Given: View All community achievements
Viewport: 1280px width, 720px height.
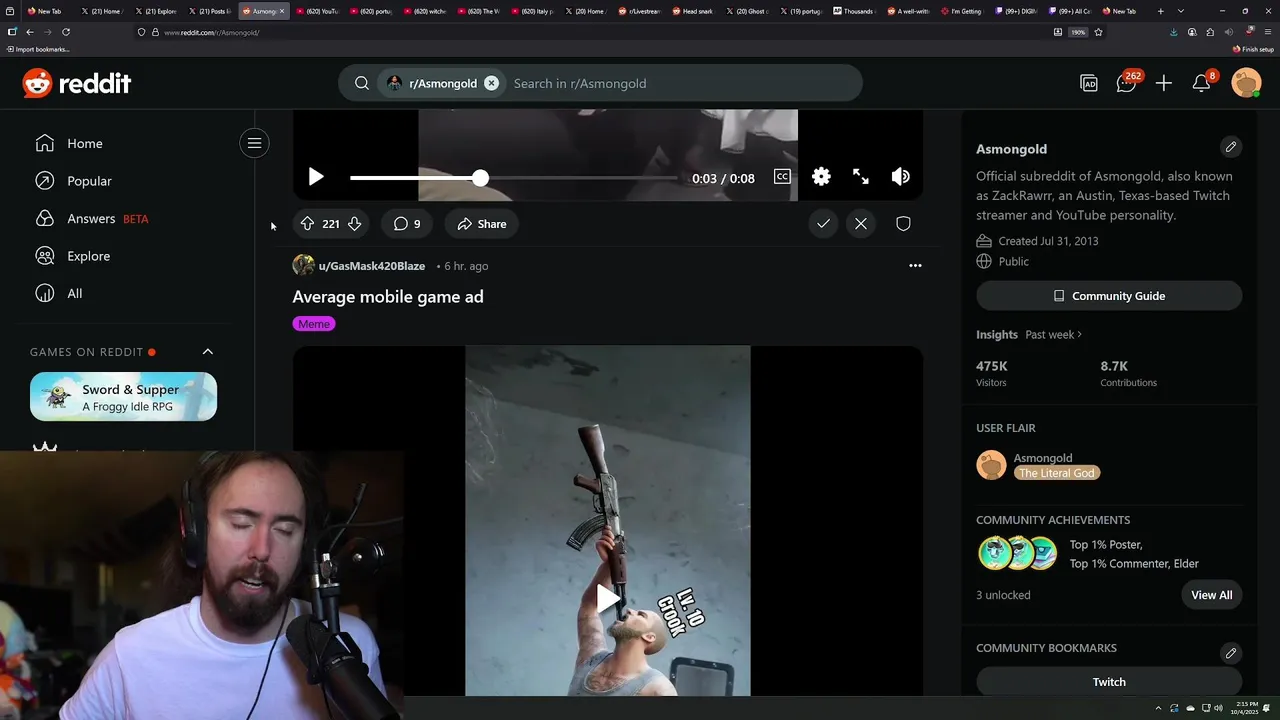Looking at the screenshot, I should [1211, 595].
